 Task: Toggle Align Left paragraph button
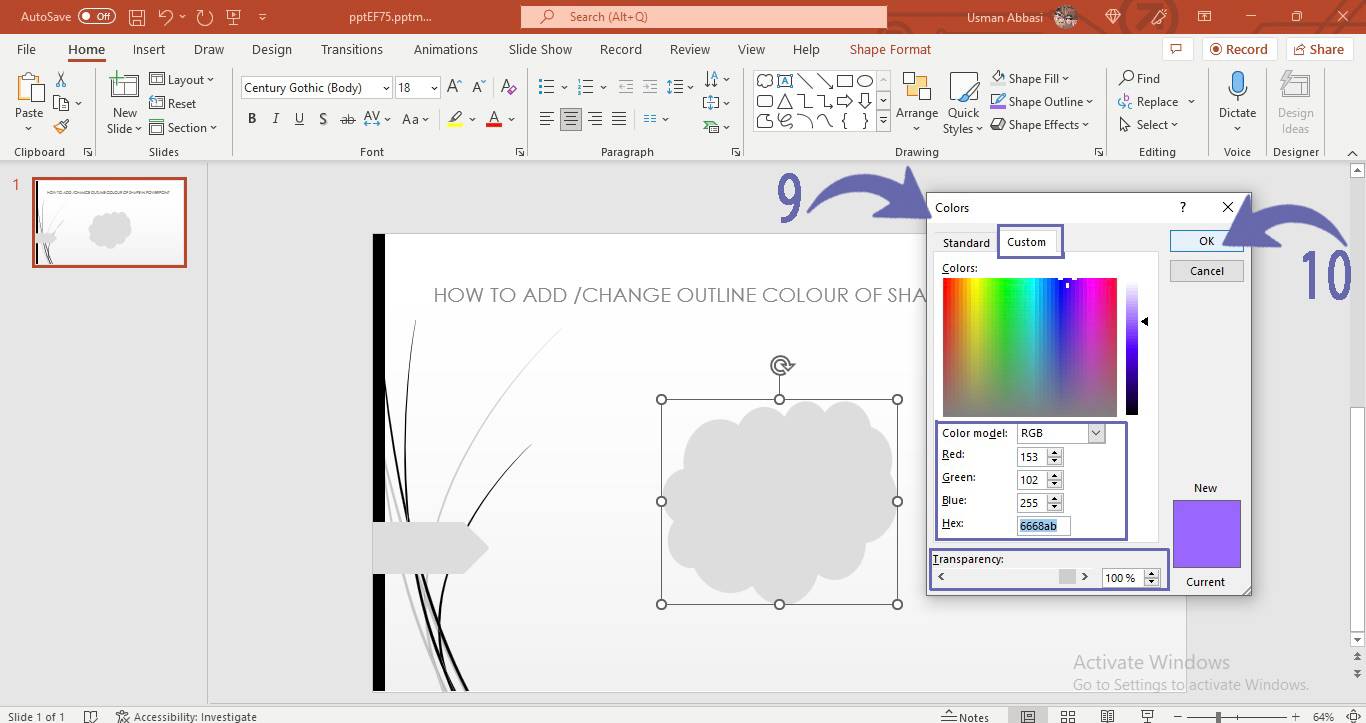[x=546, y=119]
